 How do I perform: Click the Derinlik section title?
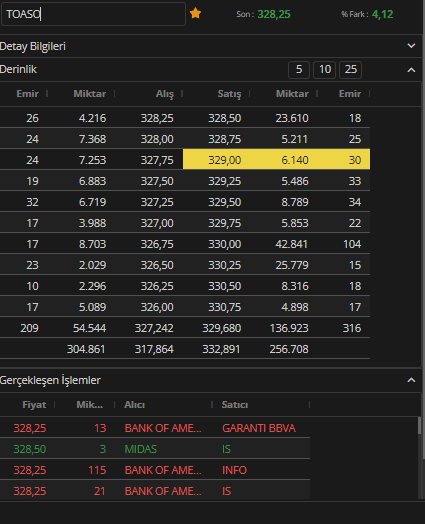click(x=18, y=70)
